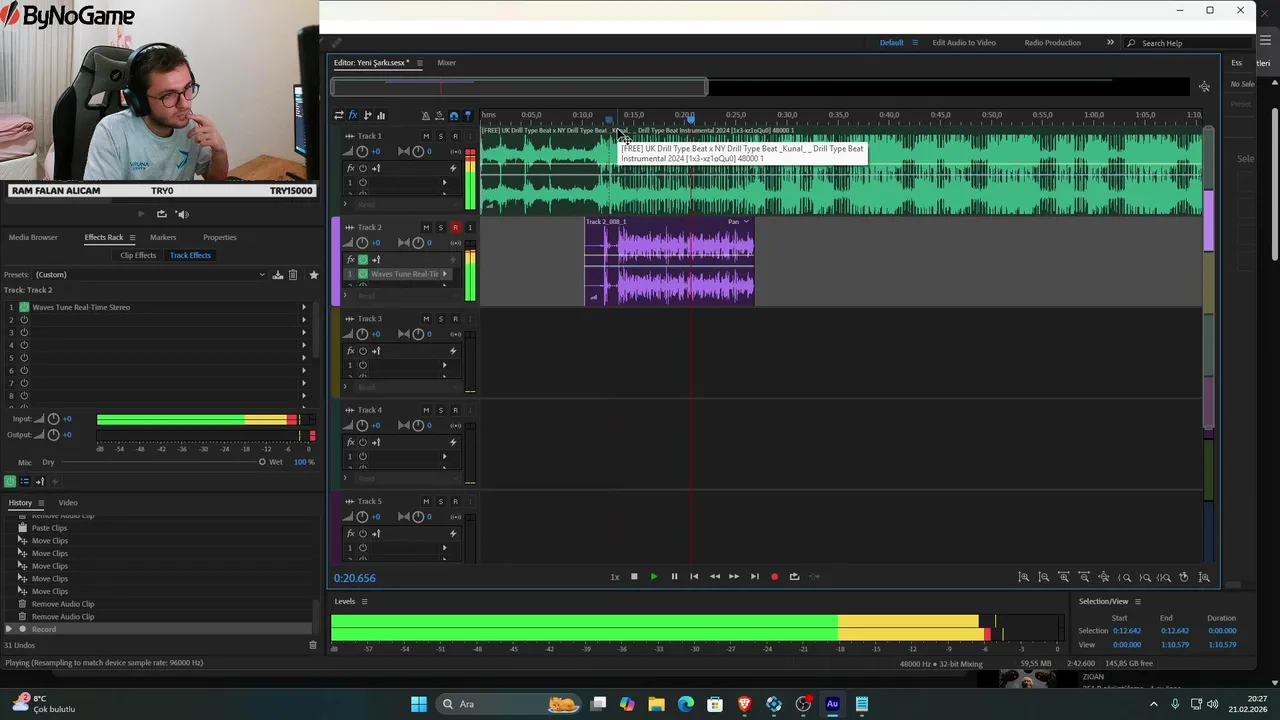Select Default workspace

[891, 43]
